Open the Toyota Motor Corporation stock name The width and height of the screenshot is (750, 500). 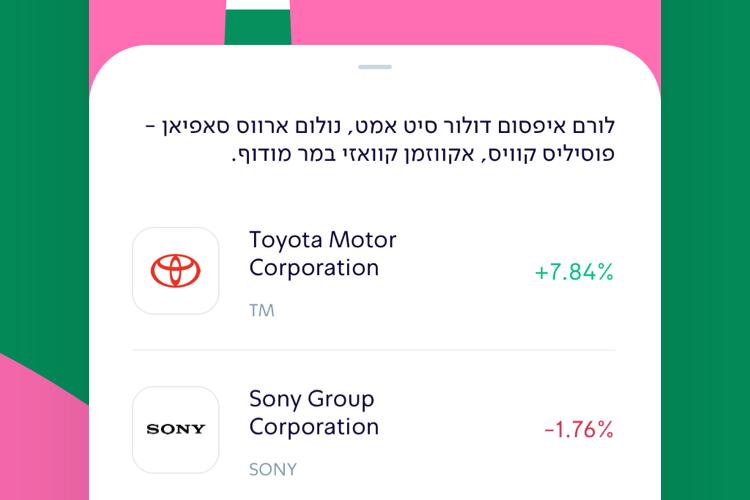coord(322,254)
